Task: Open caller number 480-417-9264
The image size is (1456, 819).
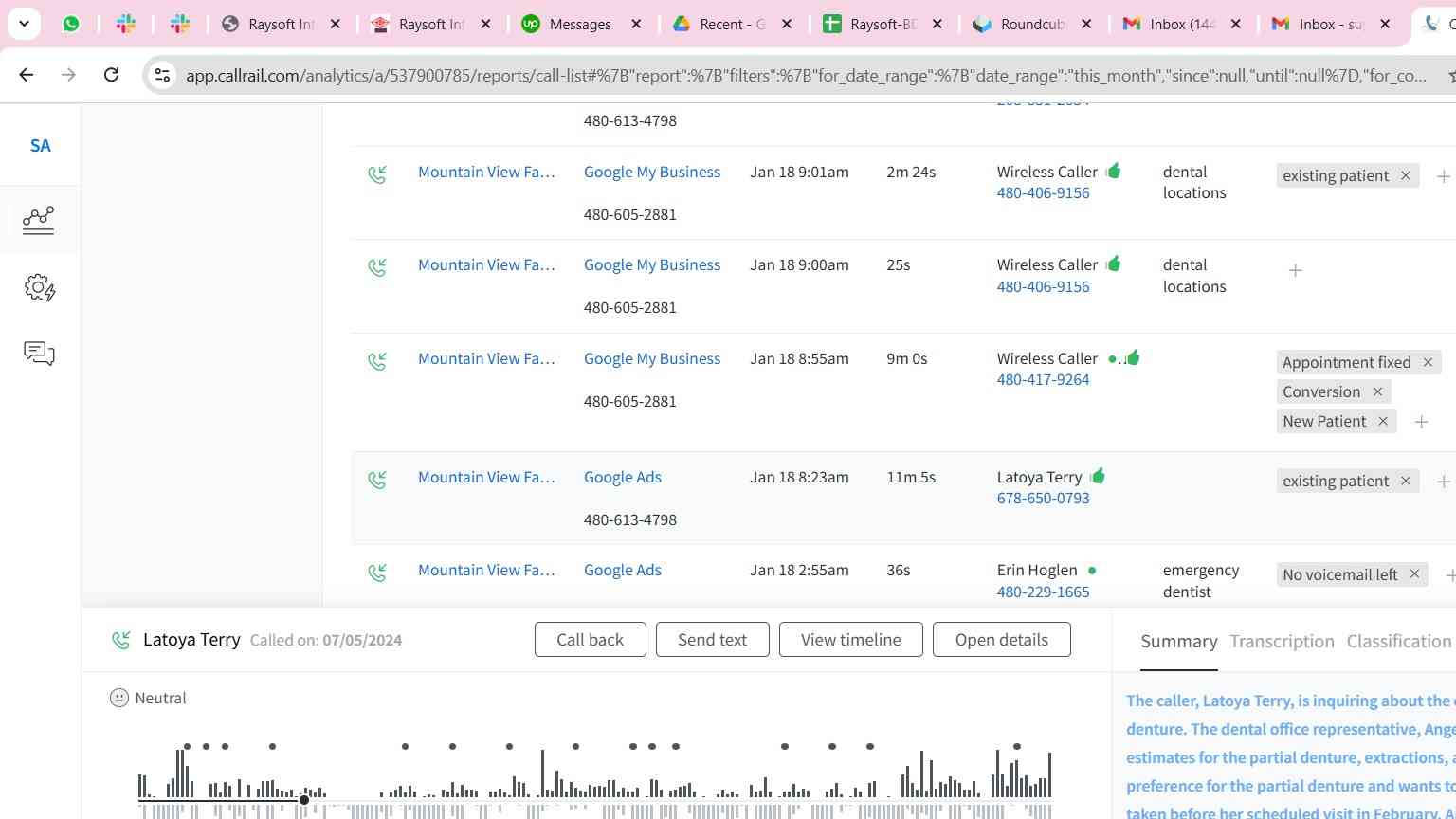Action: coord(1043,379)
